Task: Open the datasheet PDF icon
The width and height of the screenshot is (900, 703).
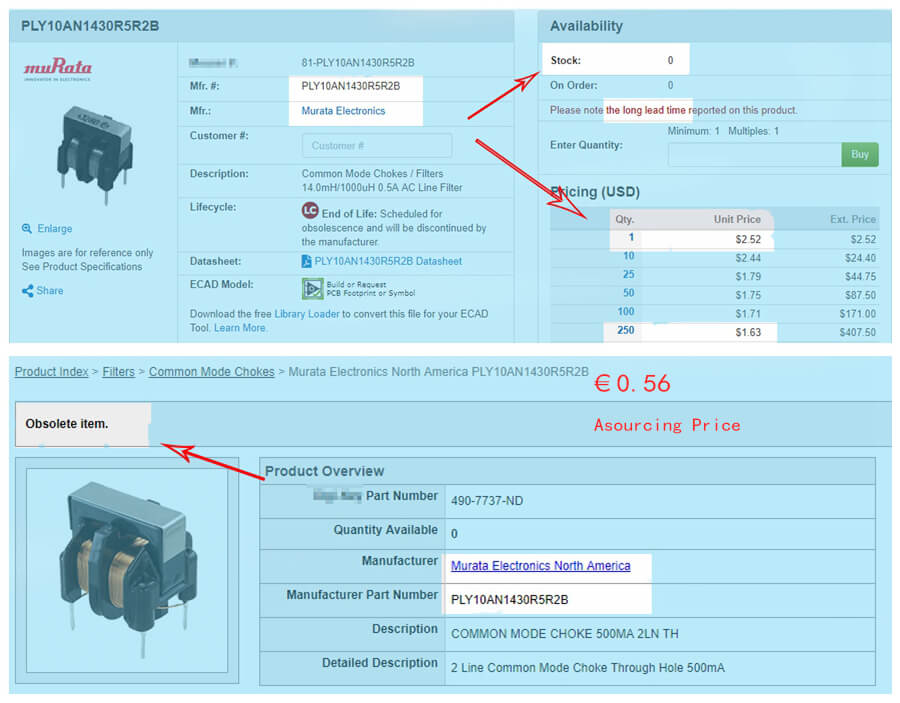Action: point(307,261)
